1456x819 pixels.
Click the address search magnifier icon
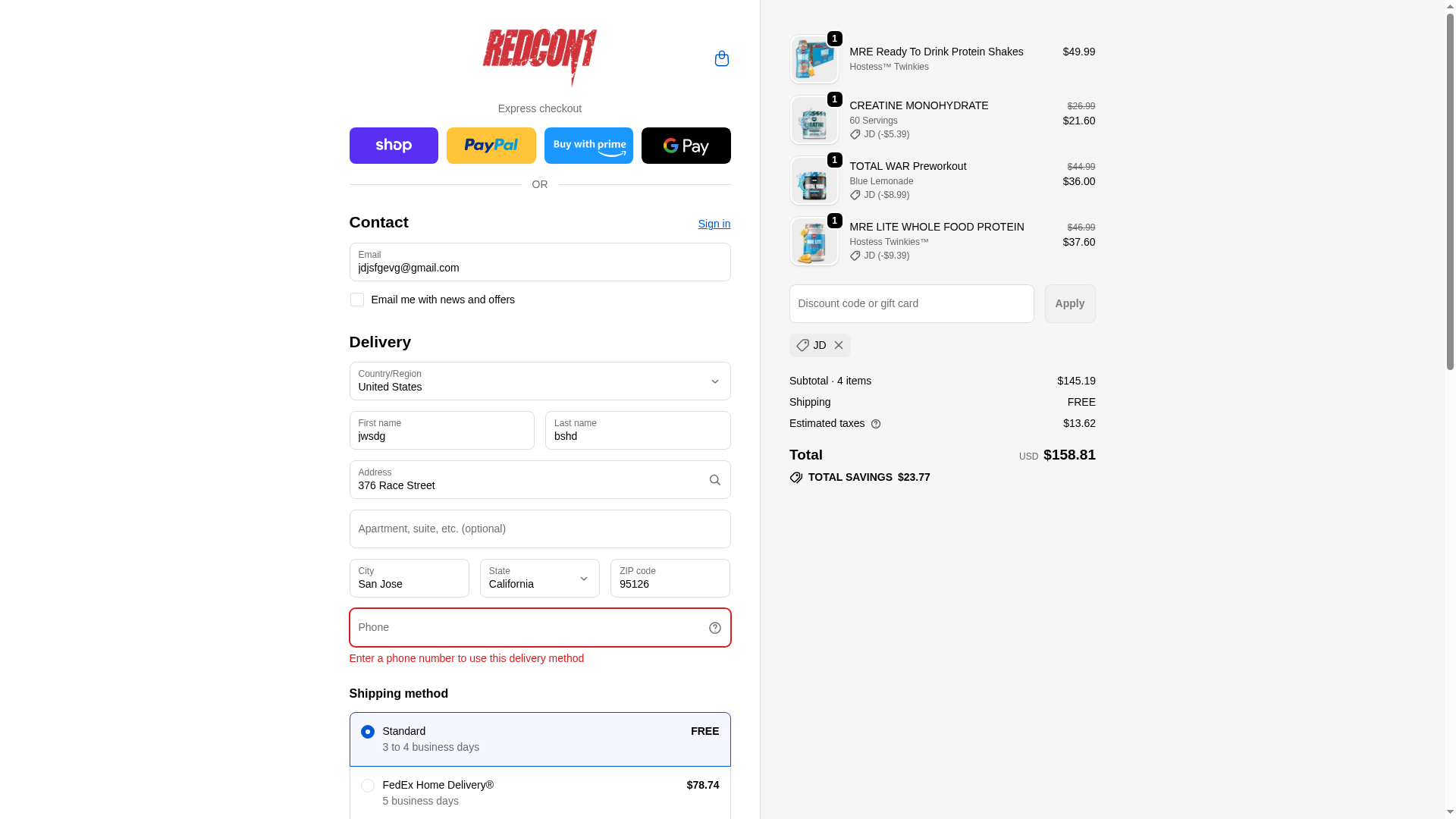(x=714, y=480)
